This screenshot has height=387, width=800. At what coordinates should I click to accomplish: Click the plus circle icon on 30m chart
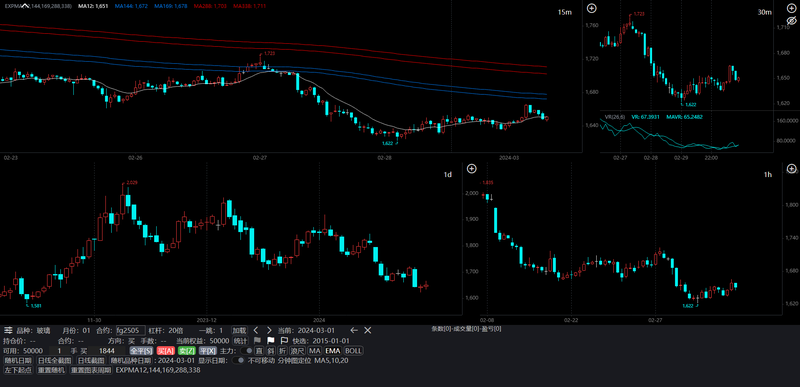[792, 7]
